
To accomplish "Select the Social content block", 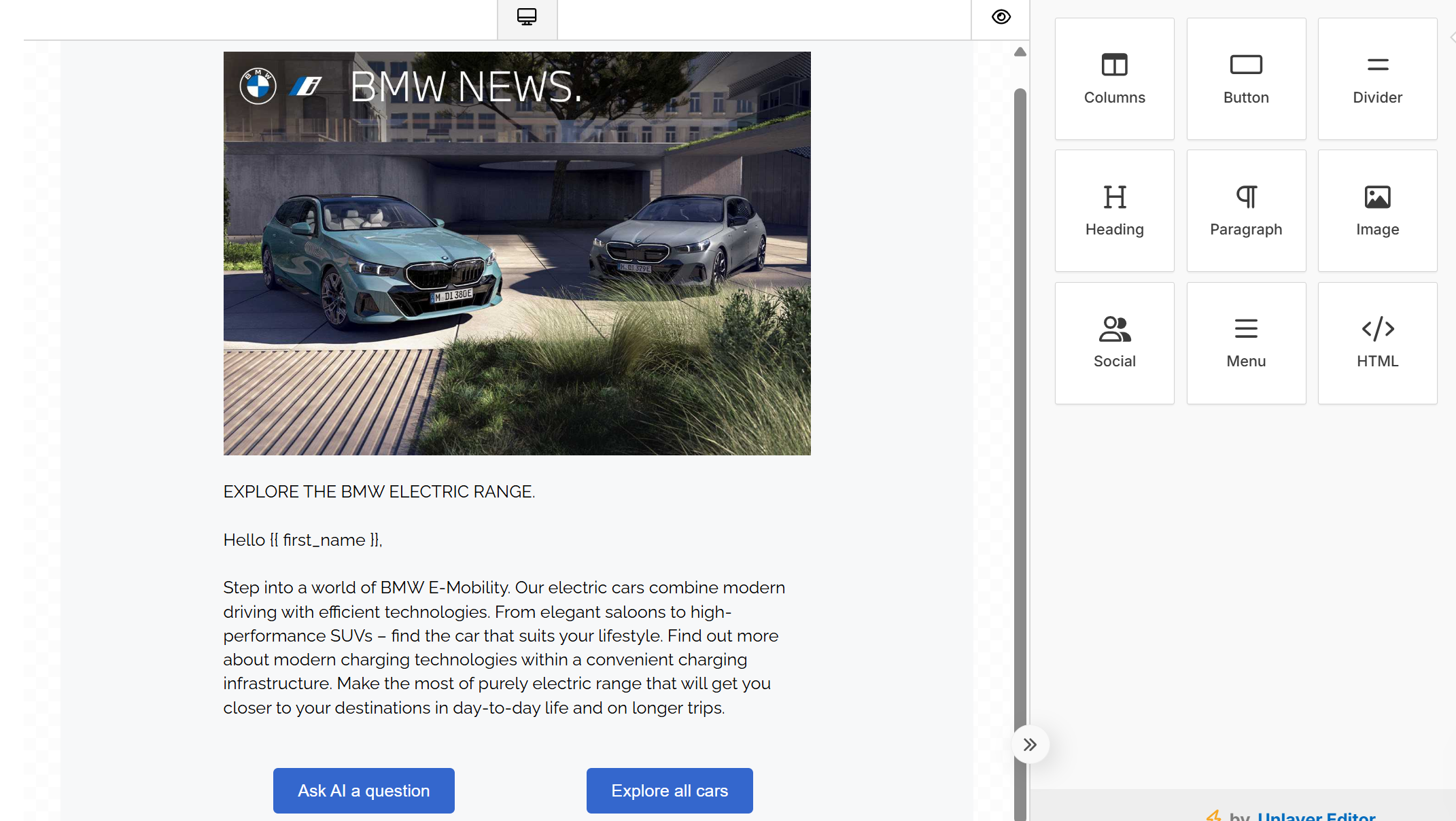I will 1114,343.
